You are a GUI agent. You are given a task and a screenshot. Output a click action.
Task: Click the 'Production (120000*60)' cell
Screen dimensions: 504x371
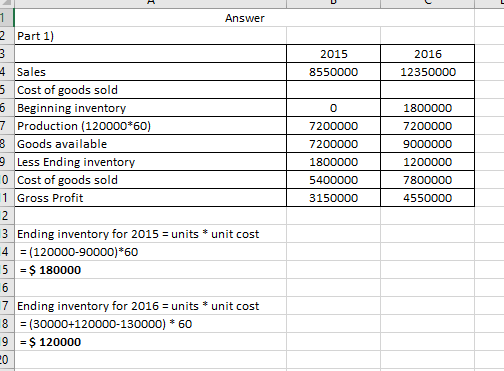point(150,126)
